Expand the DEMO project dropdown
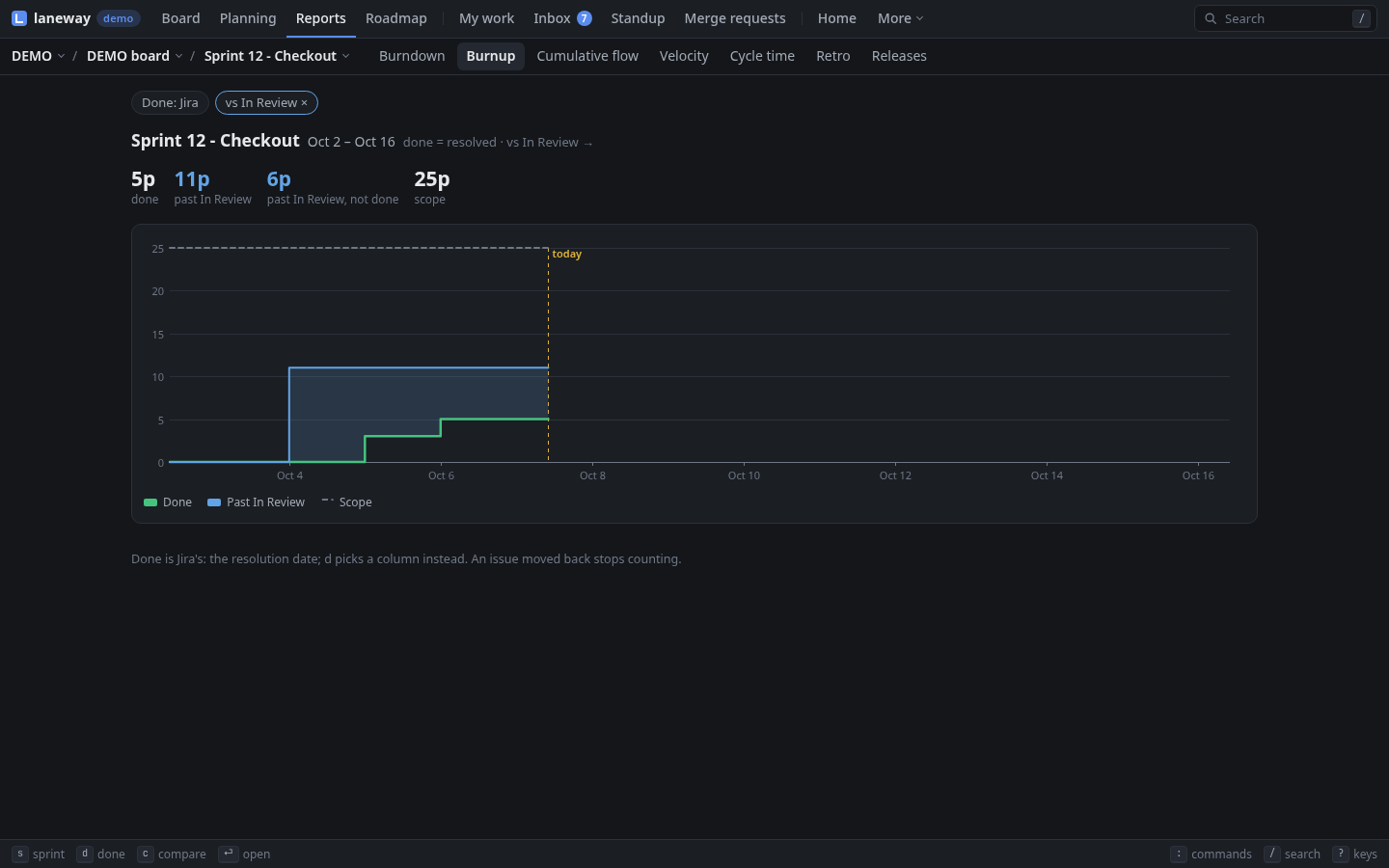 point(39,56)
